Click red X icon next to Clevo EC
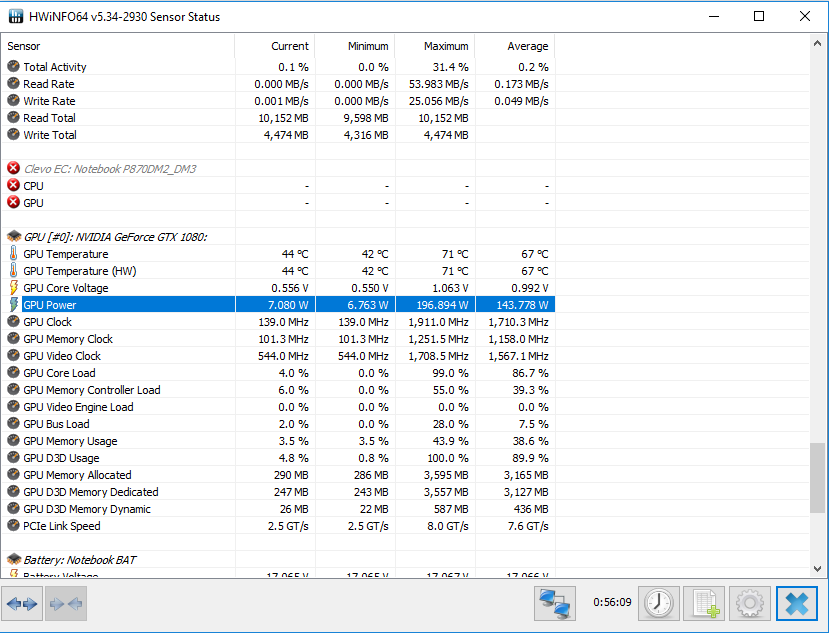 coord(13,169)
